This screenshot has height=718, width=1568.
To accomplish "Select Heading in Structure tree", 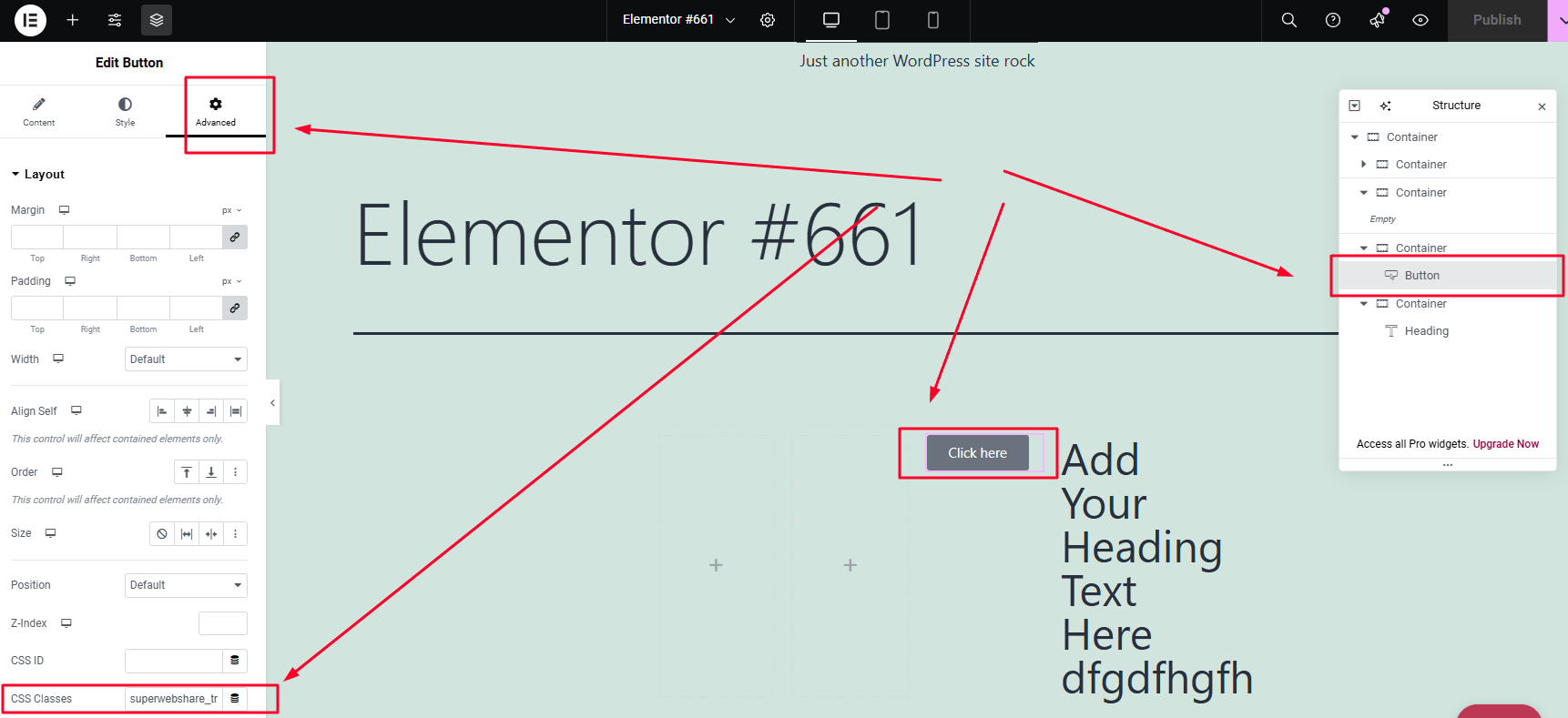I will pos(1448,331).
